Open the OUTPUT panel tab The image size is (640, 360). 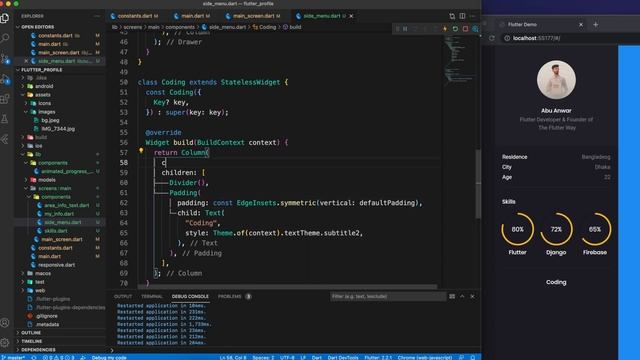coord(123,296)
